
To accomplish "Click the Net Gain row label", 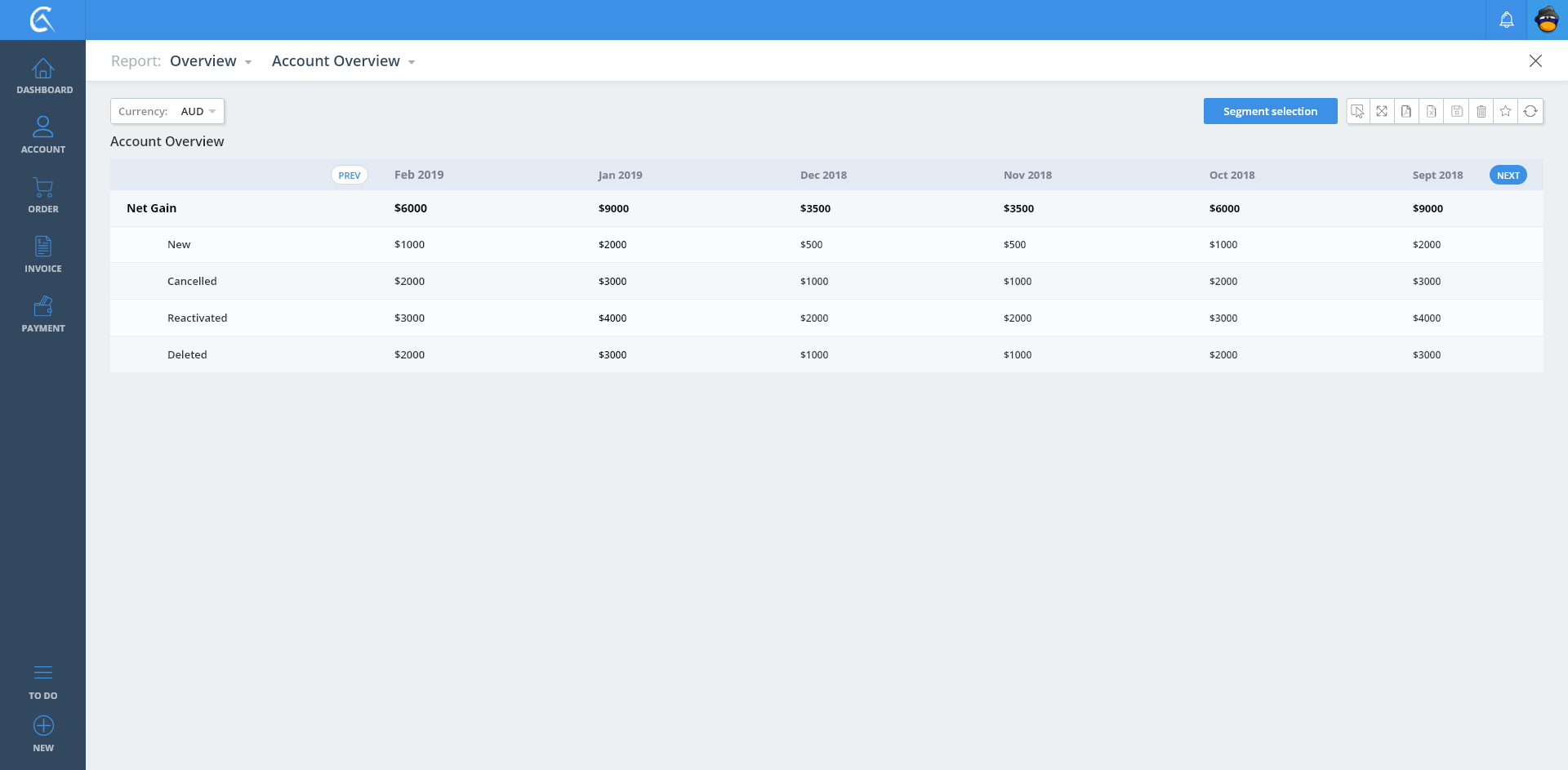I will point(152,208).
